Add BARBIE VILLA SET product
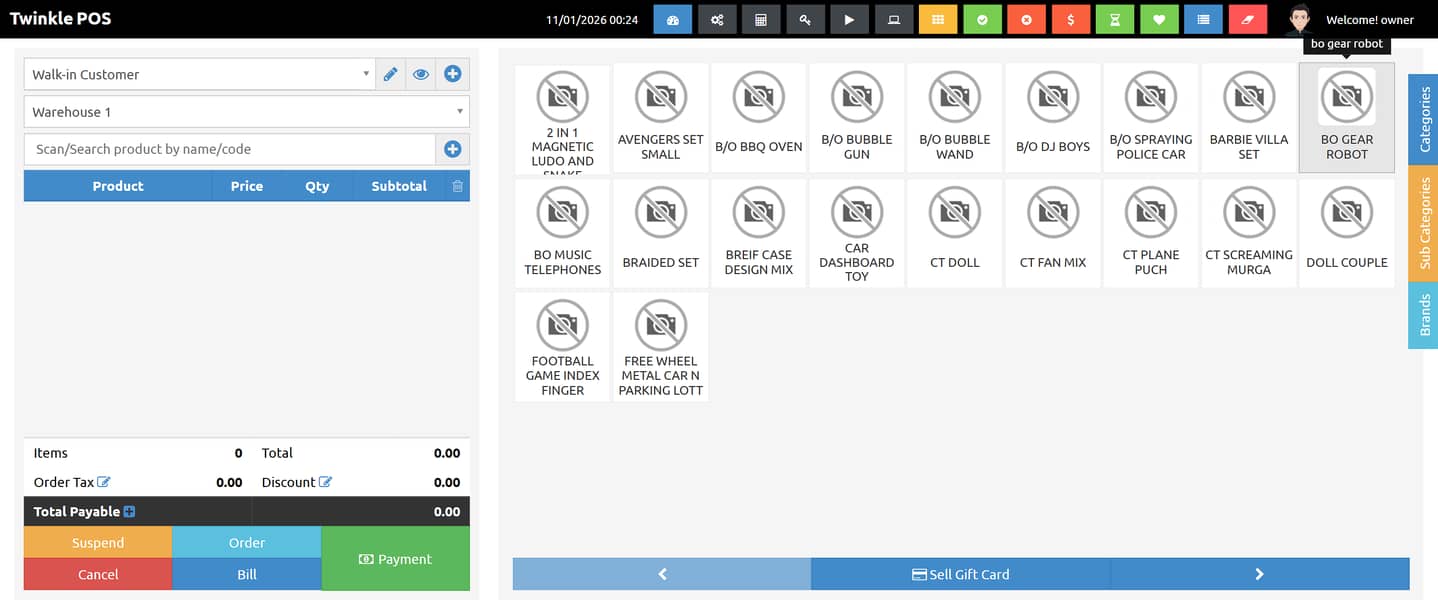Image resolution: width=1438 pixels, height=600 pixels. 1249,118
